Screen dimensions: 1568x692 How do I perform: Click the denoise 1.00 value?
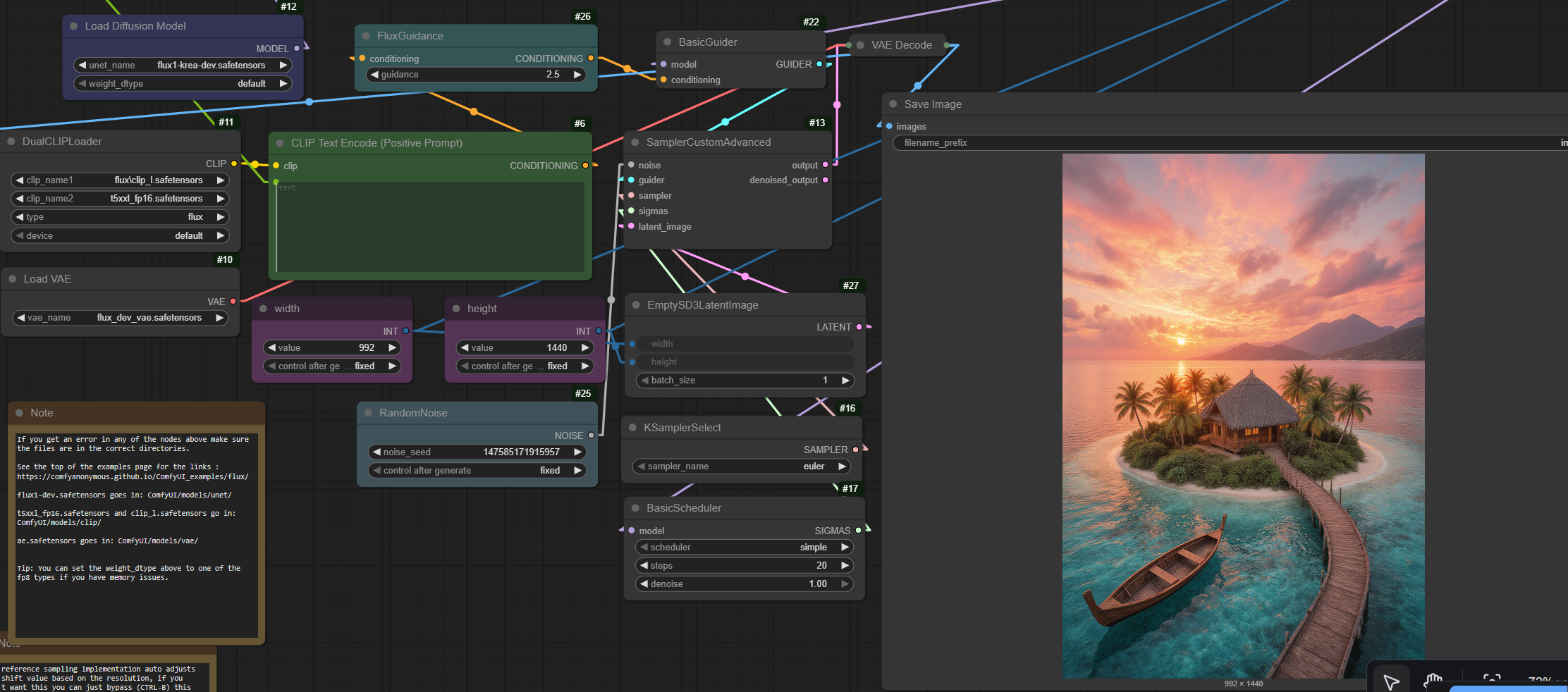point(818,583)
